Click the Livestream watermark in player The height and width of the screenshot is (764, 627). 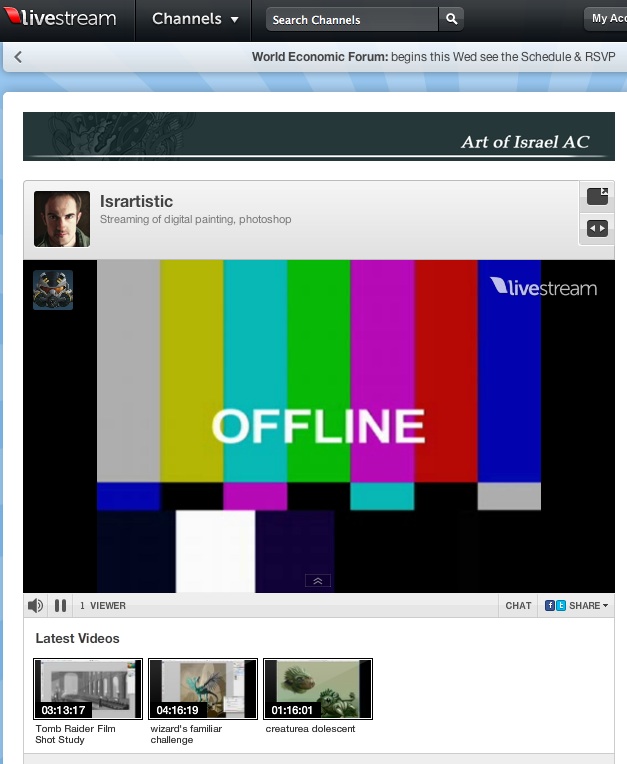tap(543, 287)
